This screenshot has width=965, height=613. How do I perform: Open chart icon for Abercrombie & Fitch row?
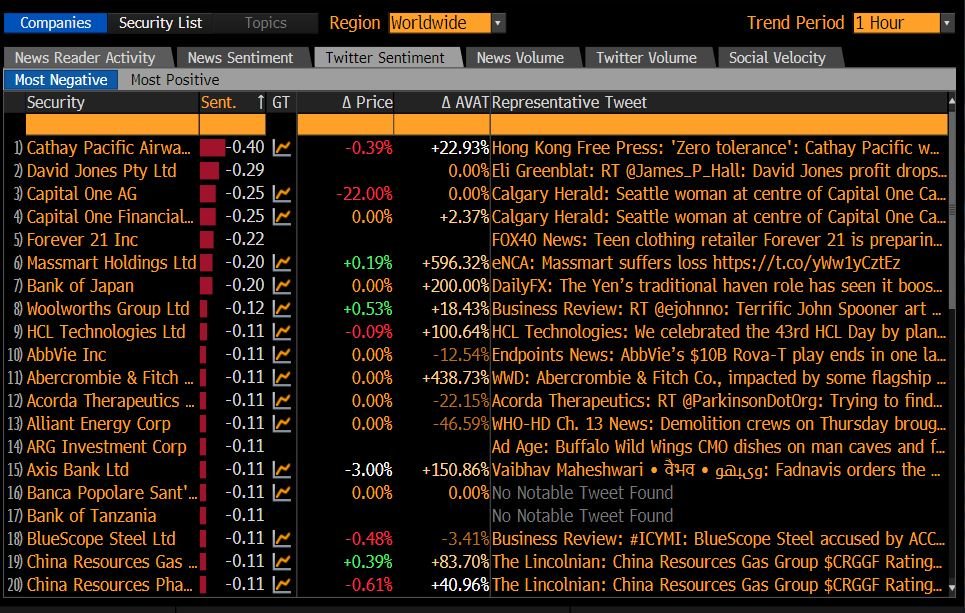282,378
